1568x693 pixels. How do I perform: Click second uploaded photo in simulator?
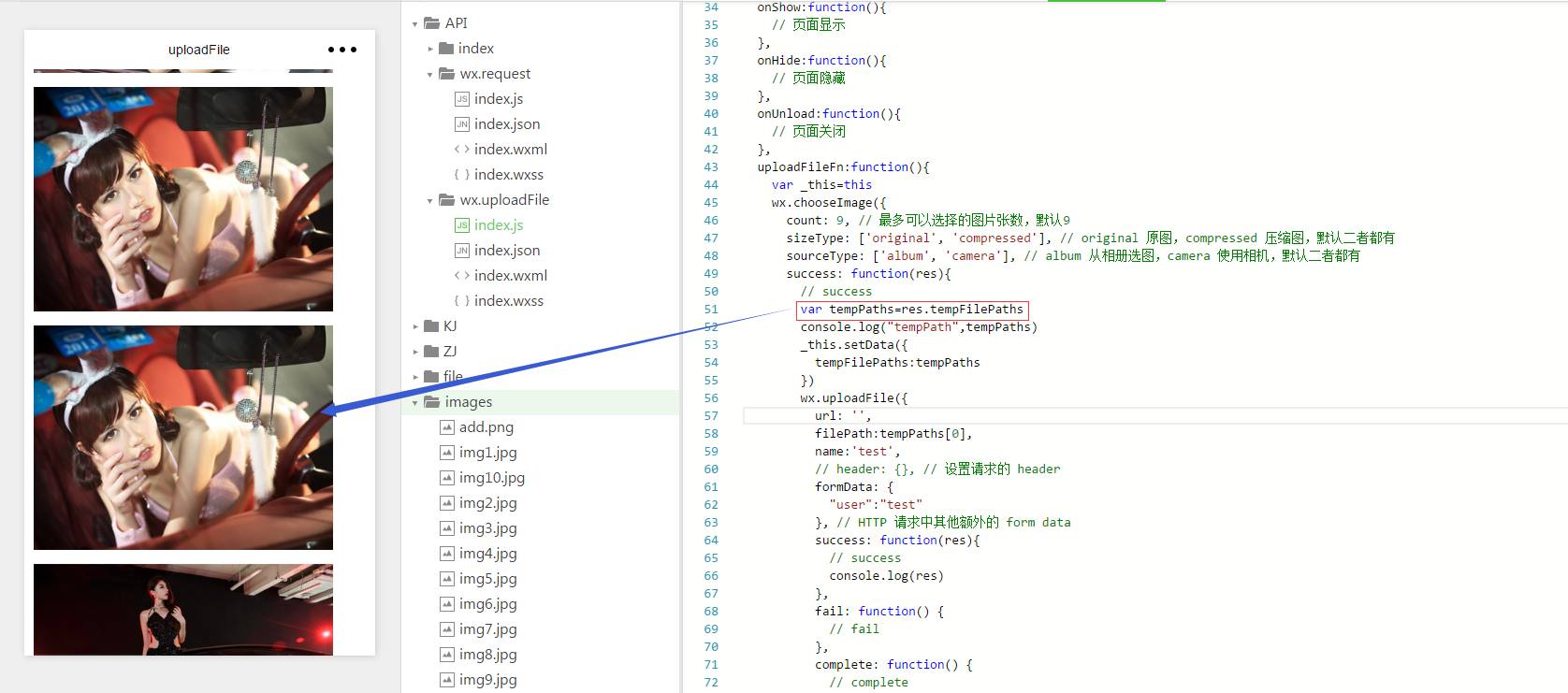point(183,438)
